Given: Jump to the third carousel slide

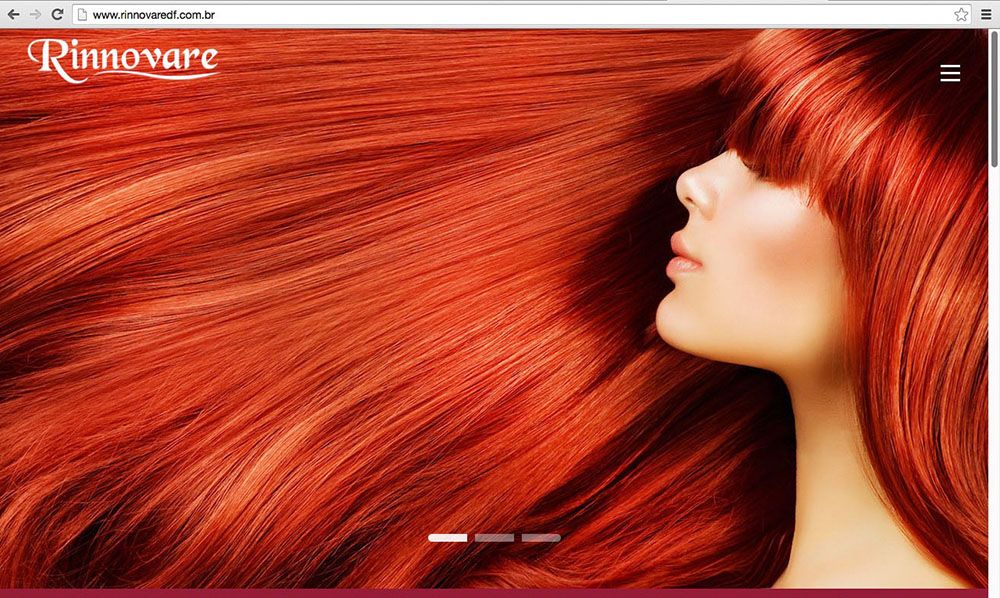Looking at the screenshot, I should pyautogui.click(x=541, y=538).
